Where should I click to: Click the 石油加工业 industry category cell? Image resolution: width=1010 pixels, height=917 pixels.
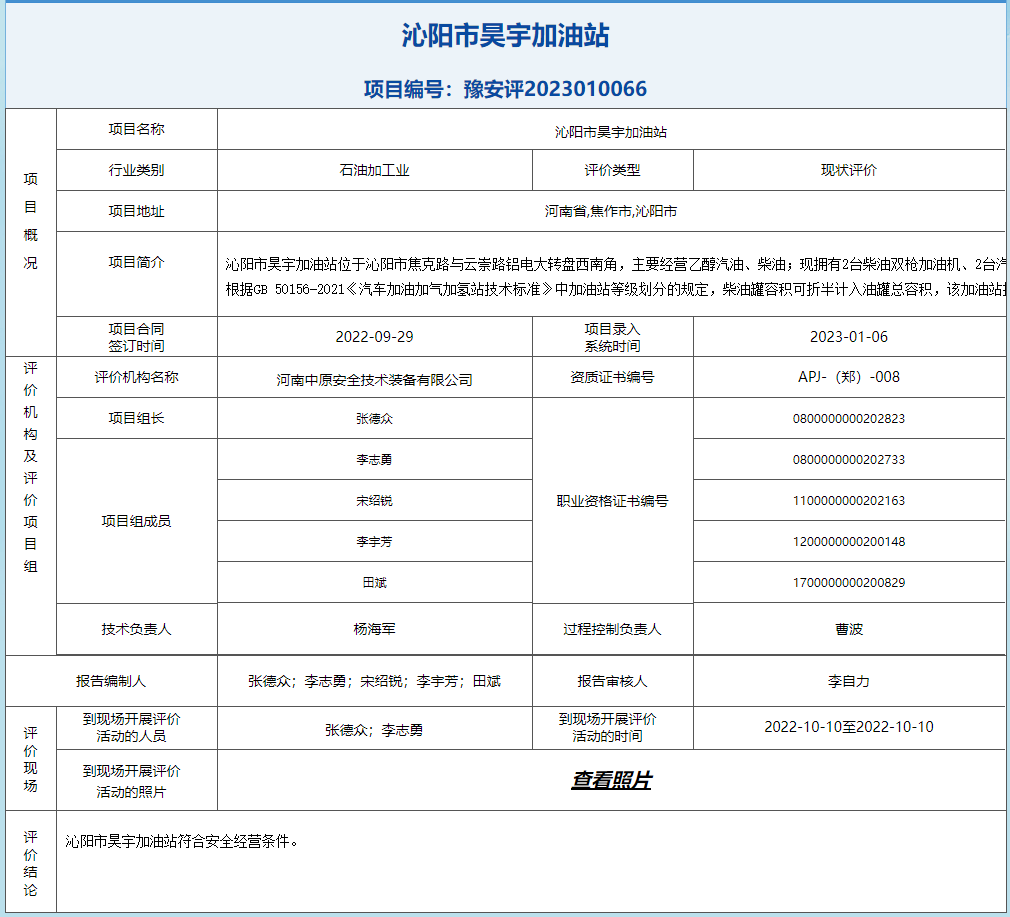click(x=375, y=170)
